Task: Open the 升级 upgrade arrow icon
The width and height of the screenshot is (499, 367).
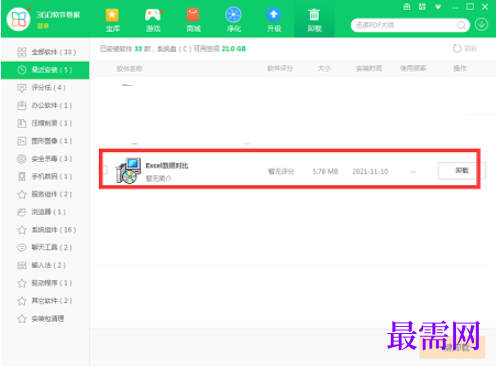Action: tap(274, 20)
